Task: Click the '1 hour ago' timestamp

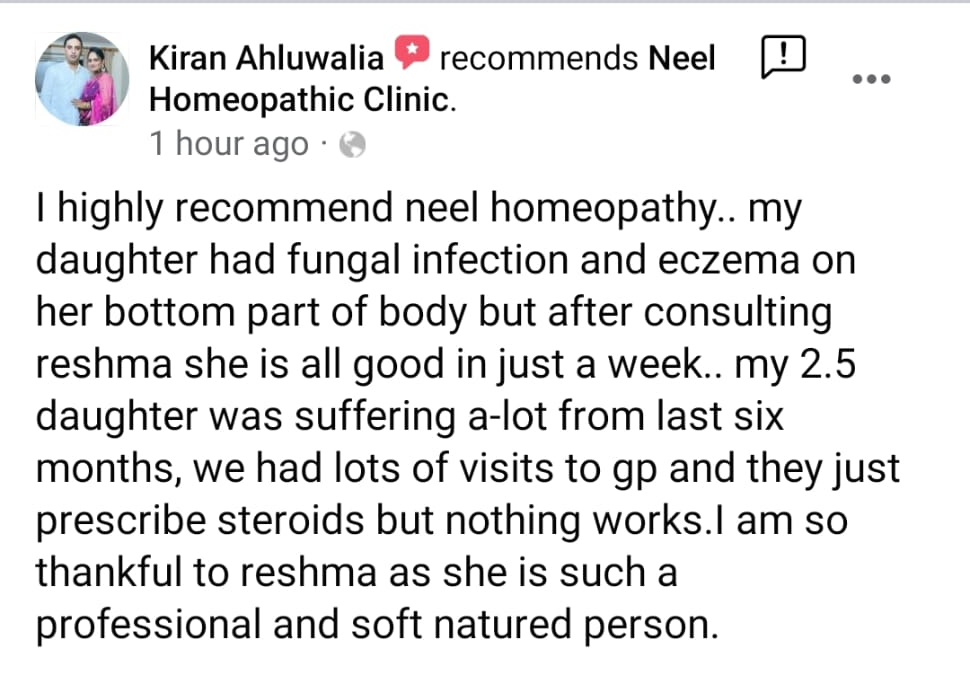Action: click(229, 144)
